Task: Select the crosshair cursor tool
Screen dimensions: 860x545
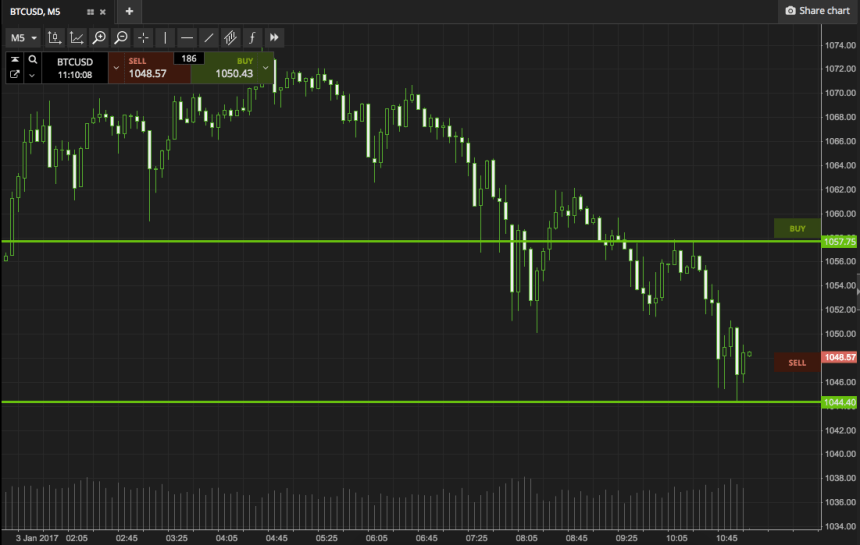Action: pyautogui.click(x=143, y=38)
